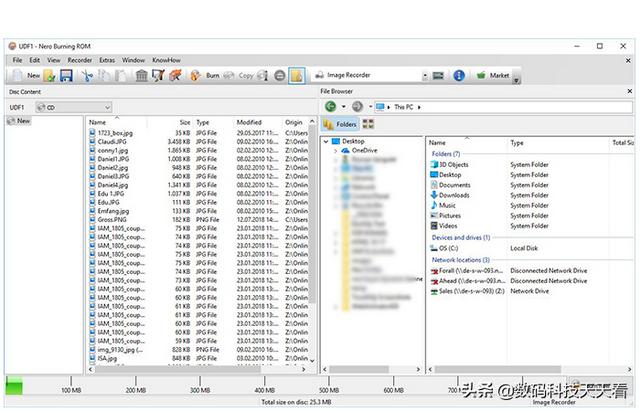Open the File menu

[17, 60]
